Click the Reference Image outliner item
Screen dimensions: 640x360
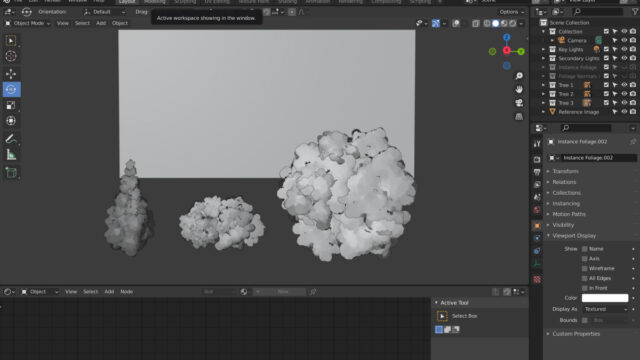578,112
